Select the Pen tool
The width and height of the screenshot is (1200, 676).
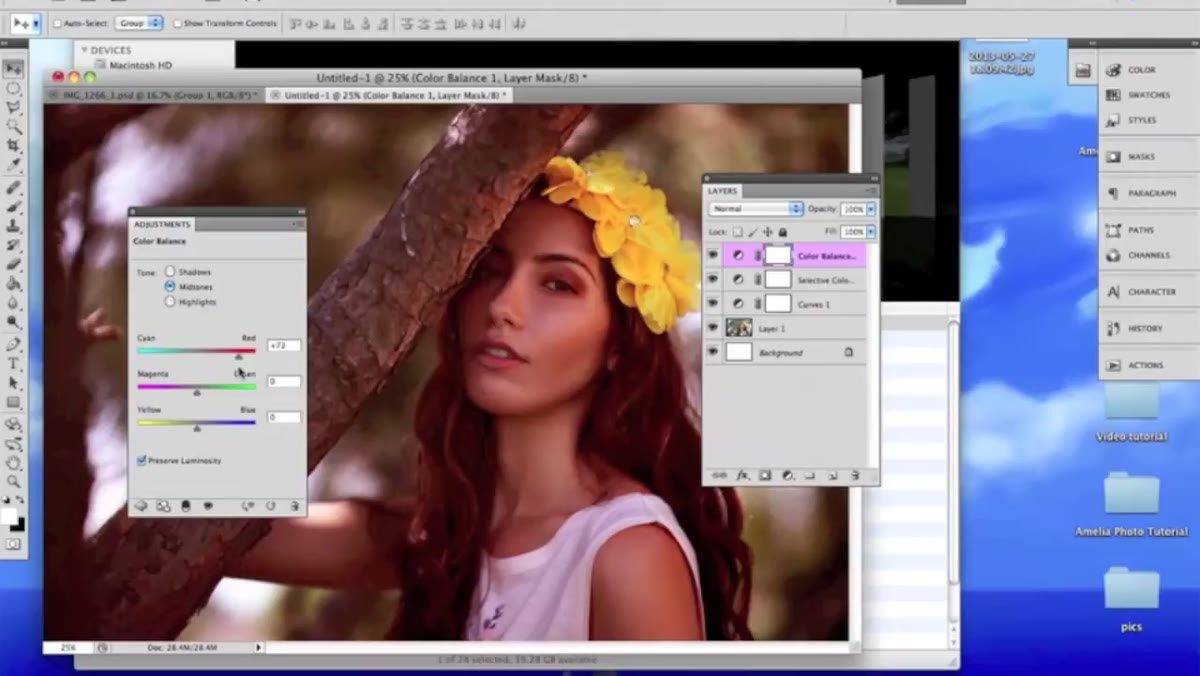[x=13, y=344]
